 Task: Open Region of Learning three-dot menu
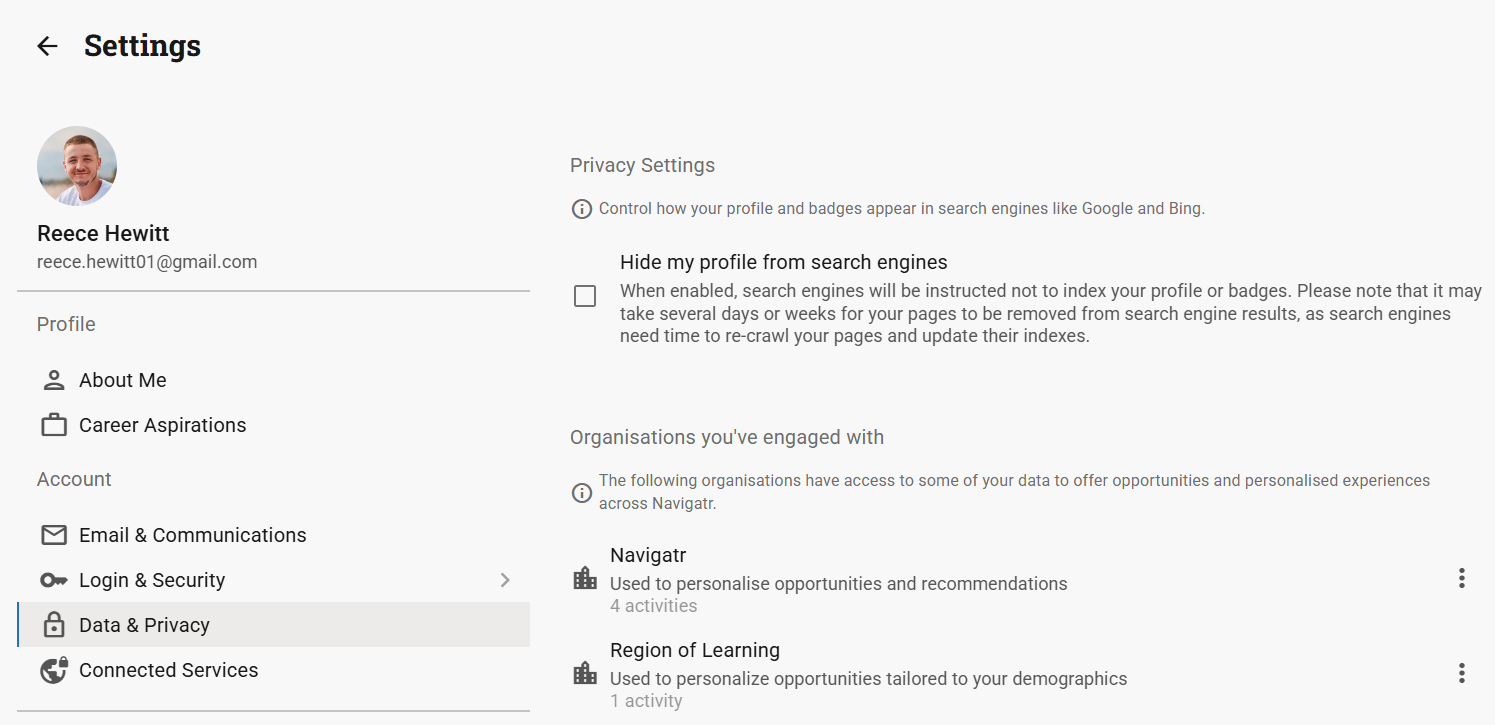(1461, 673)
